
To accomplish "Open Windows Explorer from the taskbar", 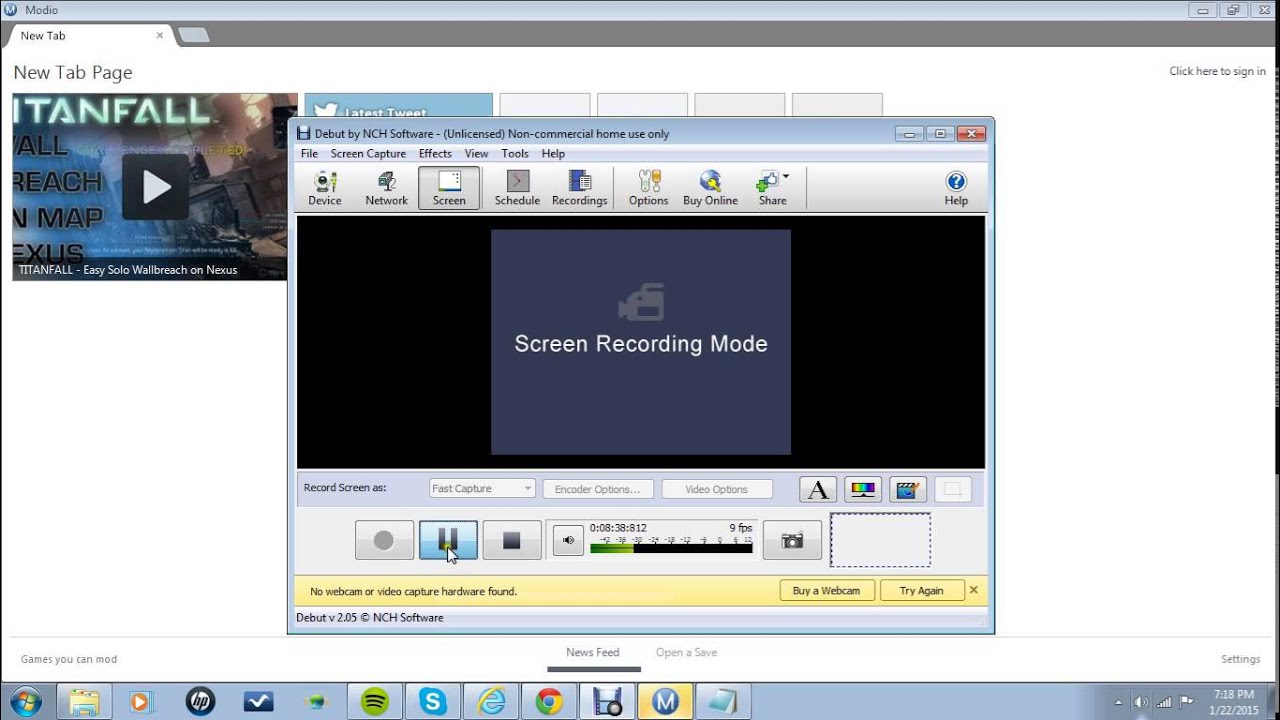I will coord(85,701).
